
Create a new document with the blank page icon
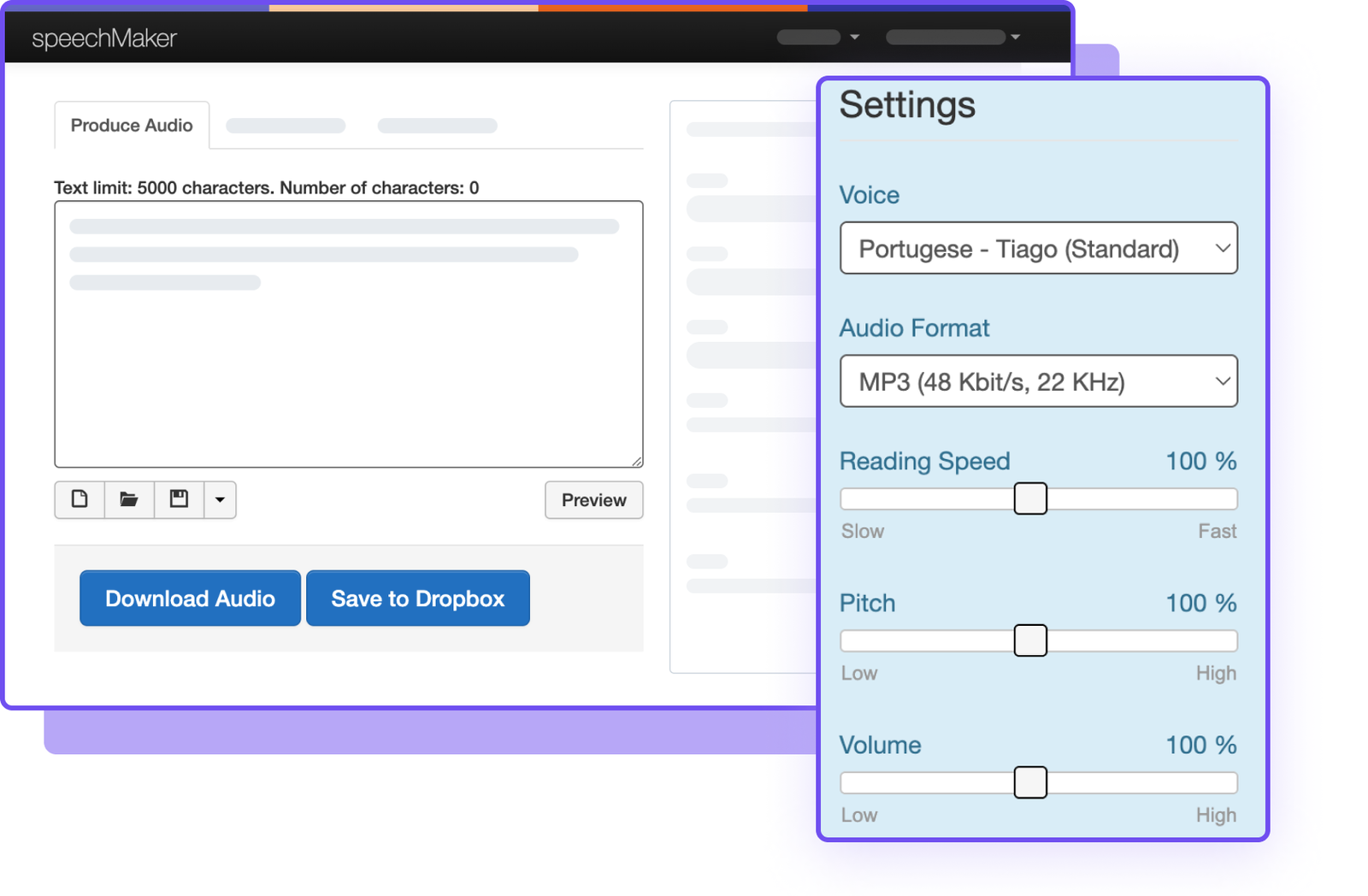[79, 500]
